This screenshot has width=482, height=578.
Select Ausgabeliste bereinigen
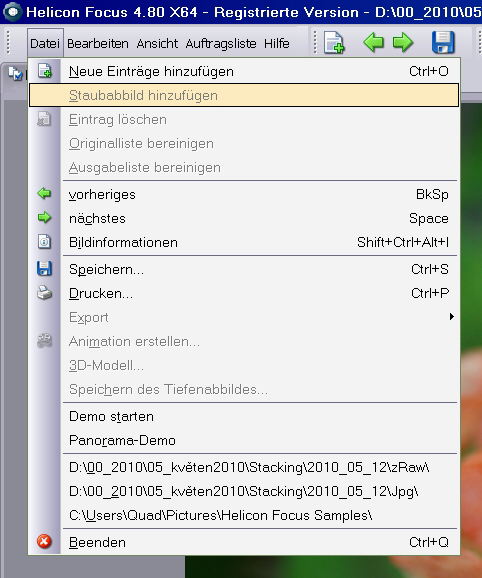[244, 167]
